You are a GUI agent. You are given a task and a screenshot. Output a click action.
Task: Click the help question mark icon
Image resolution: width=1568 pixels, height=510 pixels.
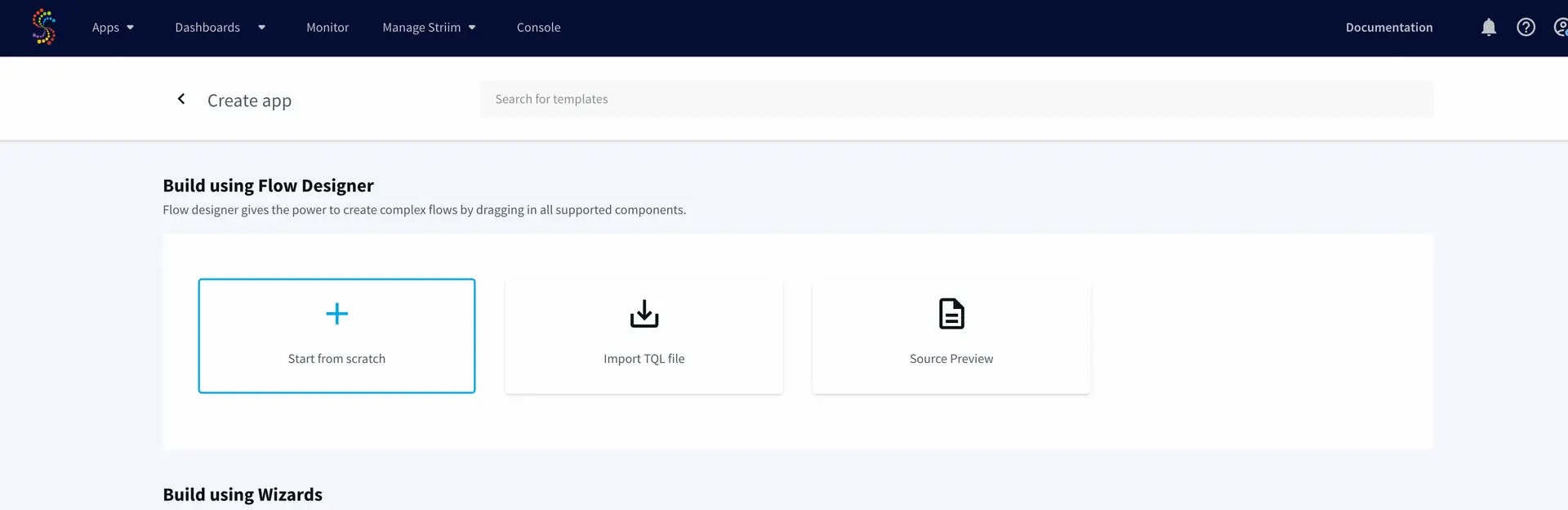pos(1526,27)
